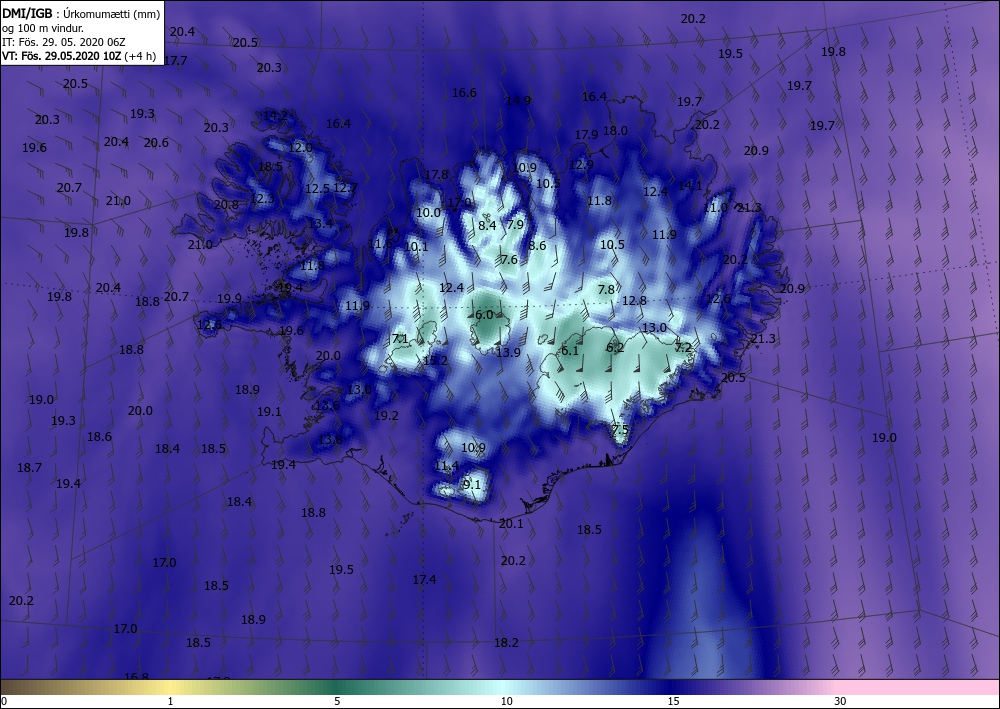Select the 17.4 reading in the southern sea

point(424,579)
